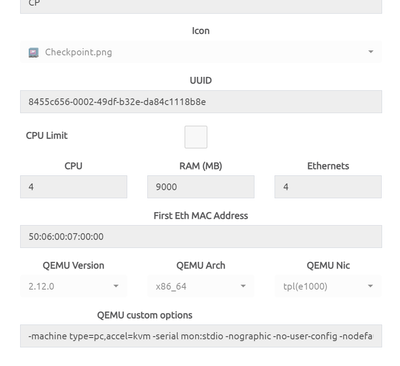Expand the QEMU Arch x86_64 dropdown
This screenshot has height=366, width=400.
pyautogui.click(x=201, y=286)
